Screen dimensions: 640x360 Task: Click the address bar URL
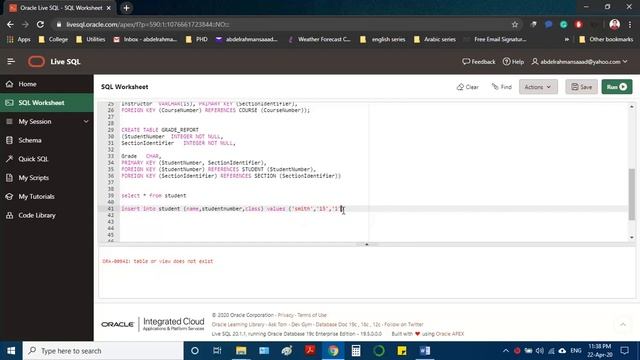pyautogui.click(x=148, y=24)
